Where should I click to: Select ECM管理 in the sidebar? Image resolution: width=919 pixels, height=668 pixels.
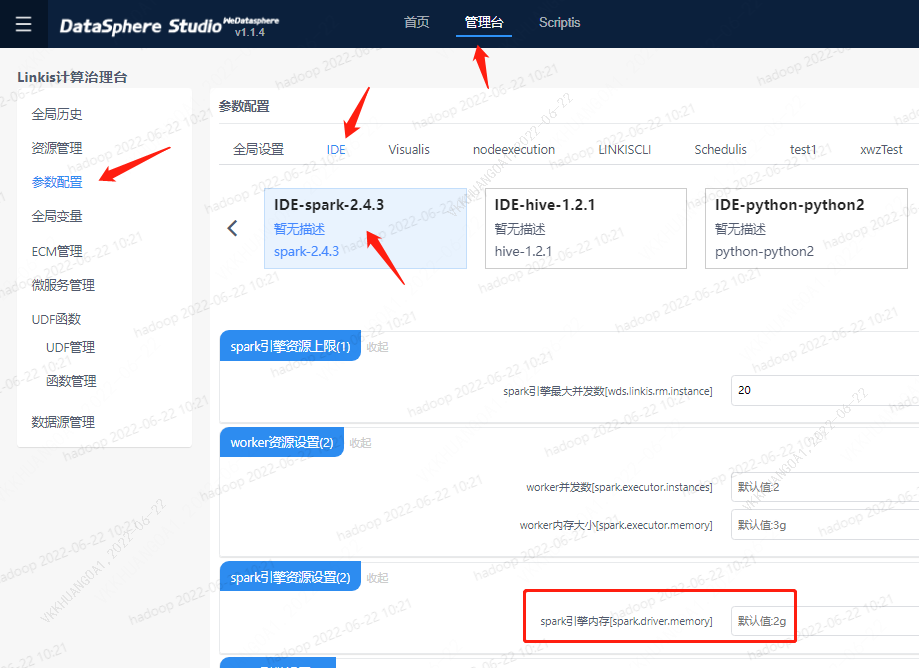57,251
